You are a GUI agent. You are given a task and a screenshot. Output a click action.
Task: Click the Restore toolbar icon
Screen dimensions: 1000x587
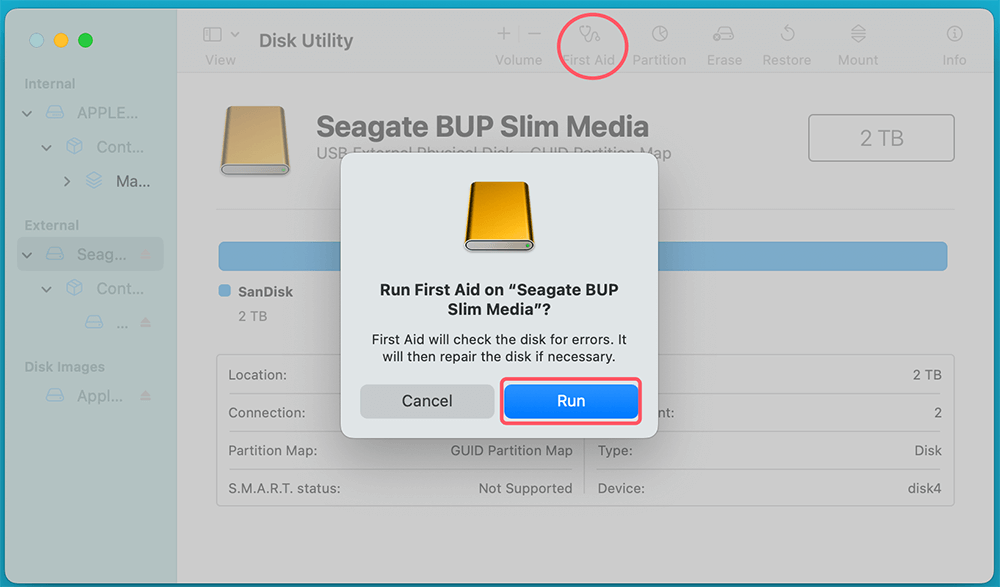pos(787,35)
